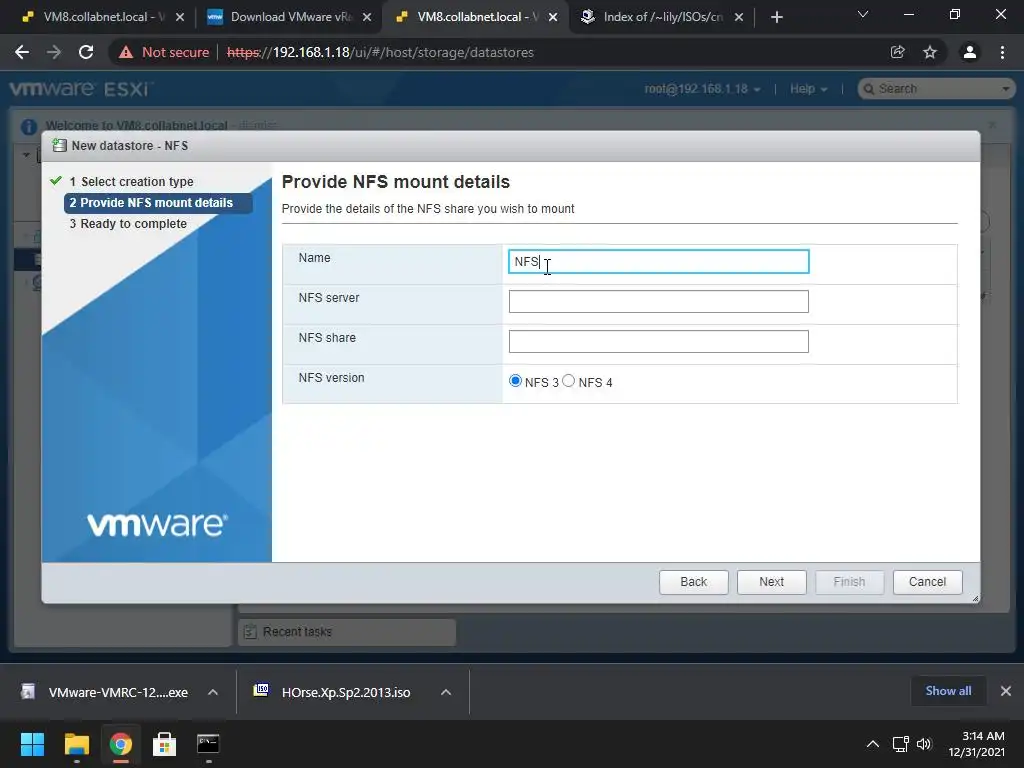This screenshot has width=1024, height=768.
Task: Open the ESXi search options arrow
Action: pos(1006,89)
